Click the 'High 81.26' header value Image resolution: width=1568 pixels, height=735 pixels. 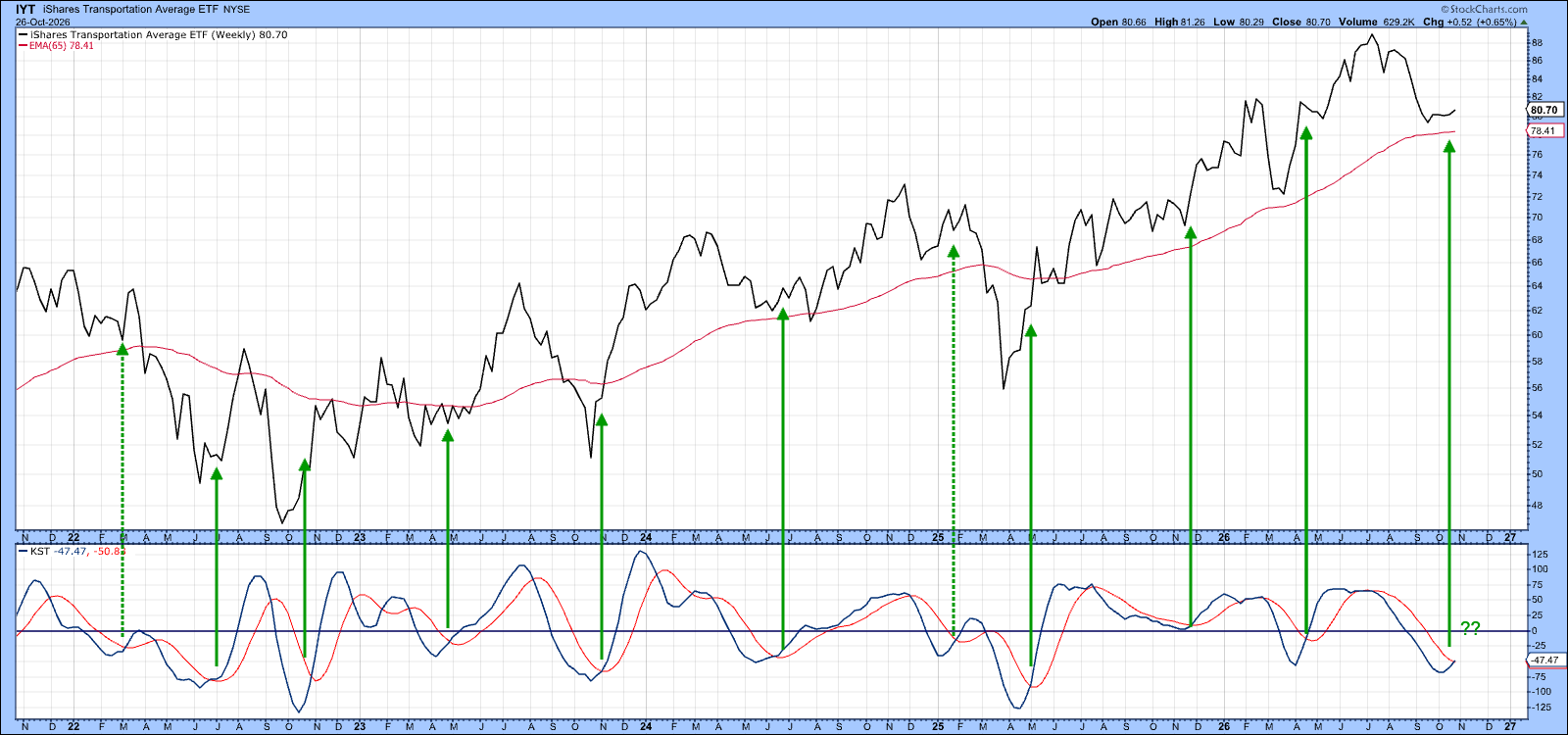click(x=1180, y=22)
